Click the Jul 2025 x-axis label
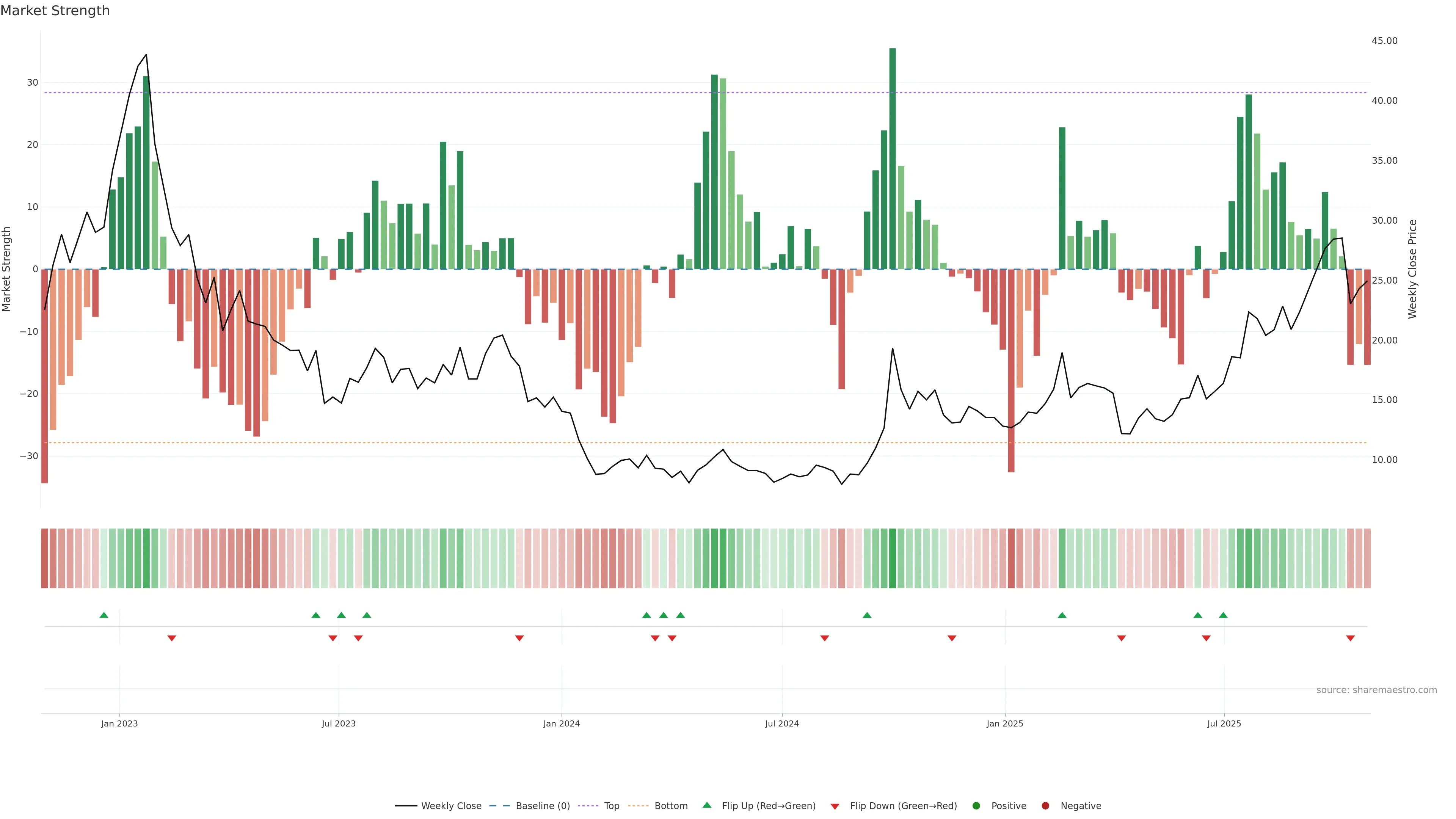The height and width of the screenshot is (819, 1456). coord(1224,723)
